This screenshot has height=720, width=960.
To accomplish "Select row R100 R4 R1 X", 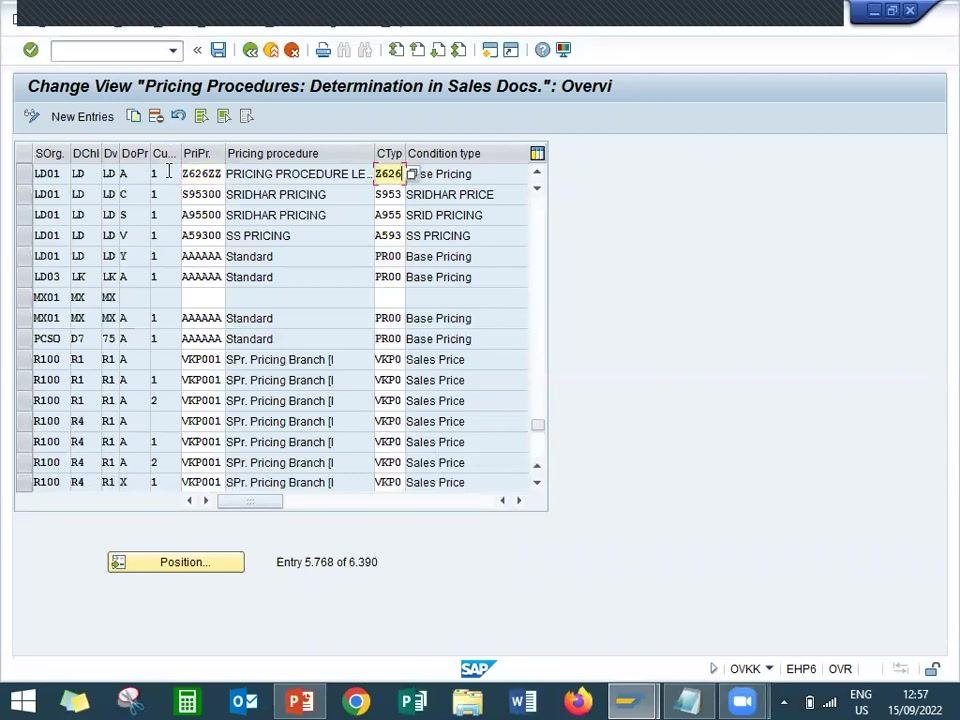I will coord(24,482).
